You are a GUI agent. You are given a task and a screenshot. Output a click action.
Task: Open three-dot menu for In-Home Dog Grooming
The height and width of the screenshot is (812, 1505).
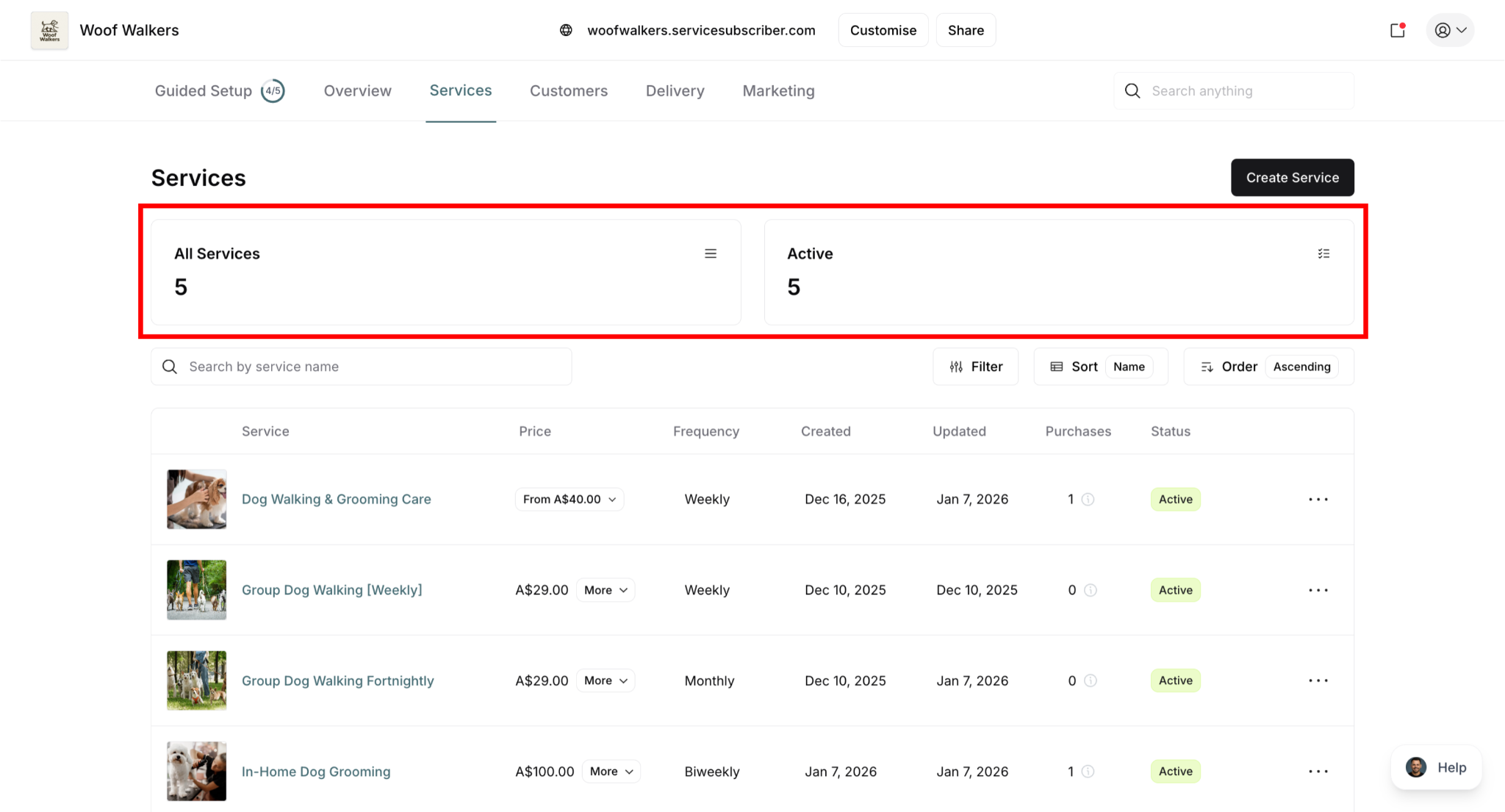1318,772
